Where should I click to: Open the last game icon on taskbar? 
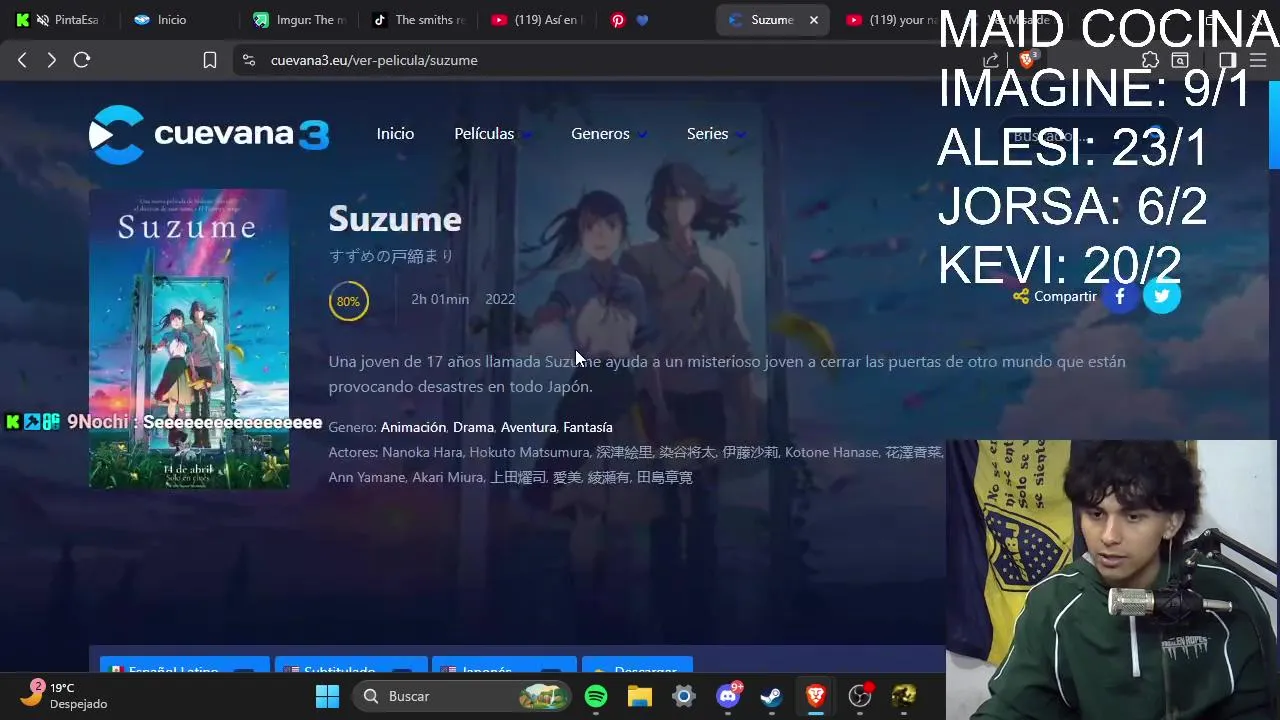click(x=904, y=696)
